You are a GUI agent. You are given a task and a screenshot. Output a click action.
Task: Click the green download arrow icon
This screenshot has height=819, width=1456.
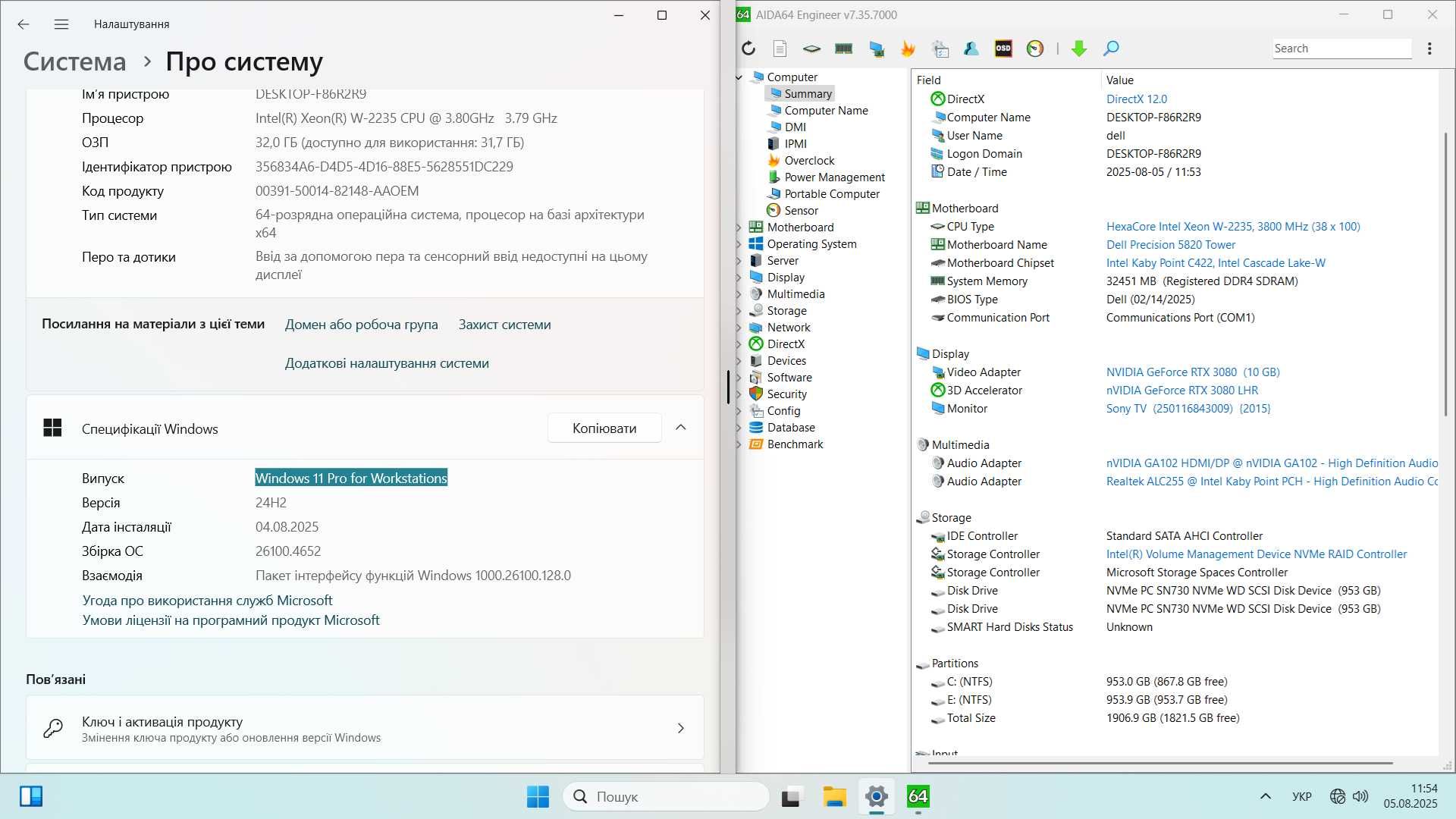(1079, 49)
